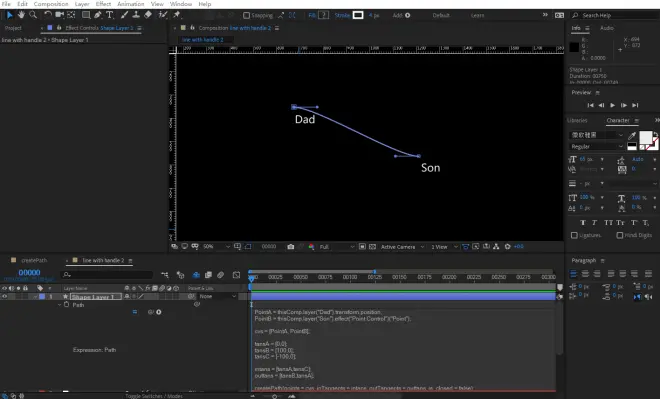Switch to the createPath timeline tab
660x399 pixels.
point(34,260)
